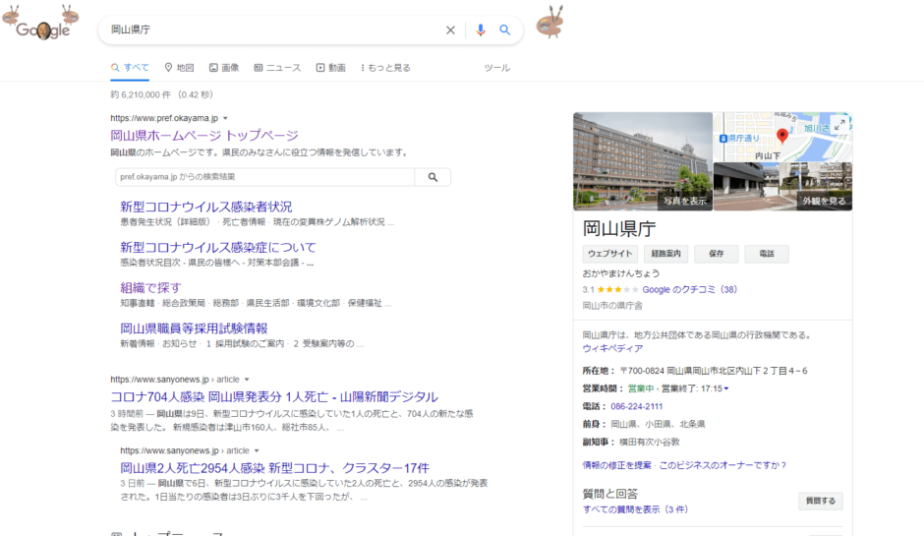Click 岡山市の県庁舎 category text

613,306
